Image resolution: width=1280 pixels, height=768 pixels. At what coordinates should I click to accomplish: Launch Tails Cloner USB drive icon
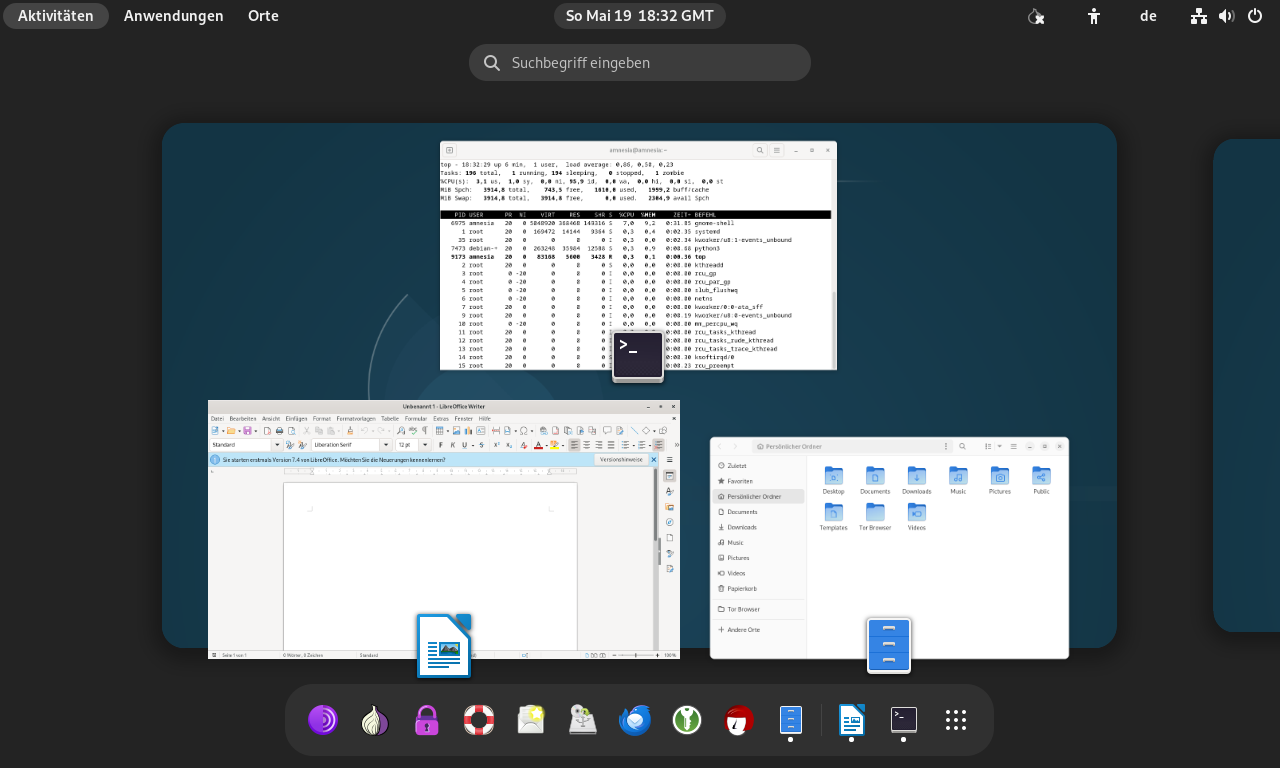click(583, 720)
